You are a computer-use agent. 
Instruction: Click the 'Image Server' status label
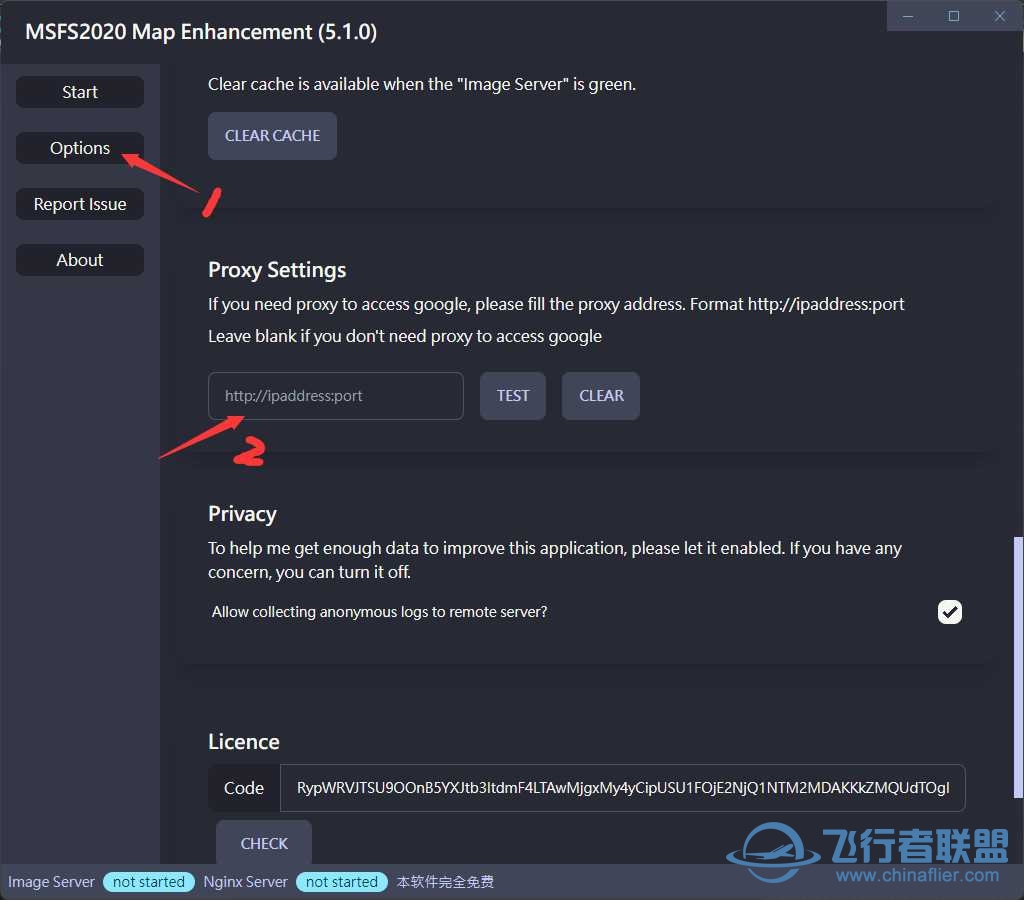click(51, 882)
